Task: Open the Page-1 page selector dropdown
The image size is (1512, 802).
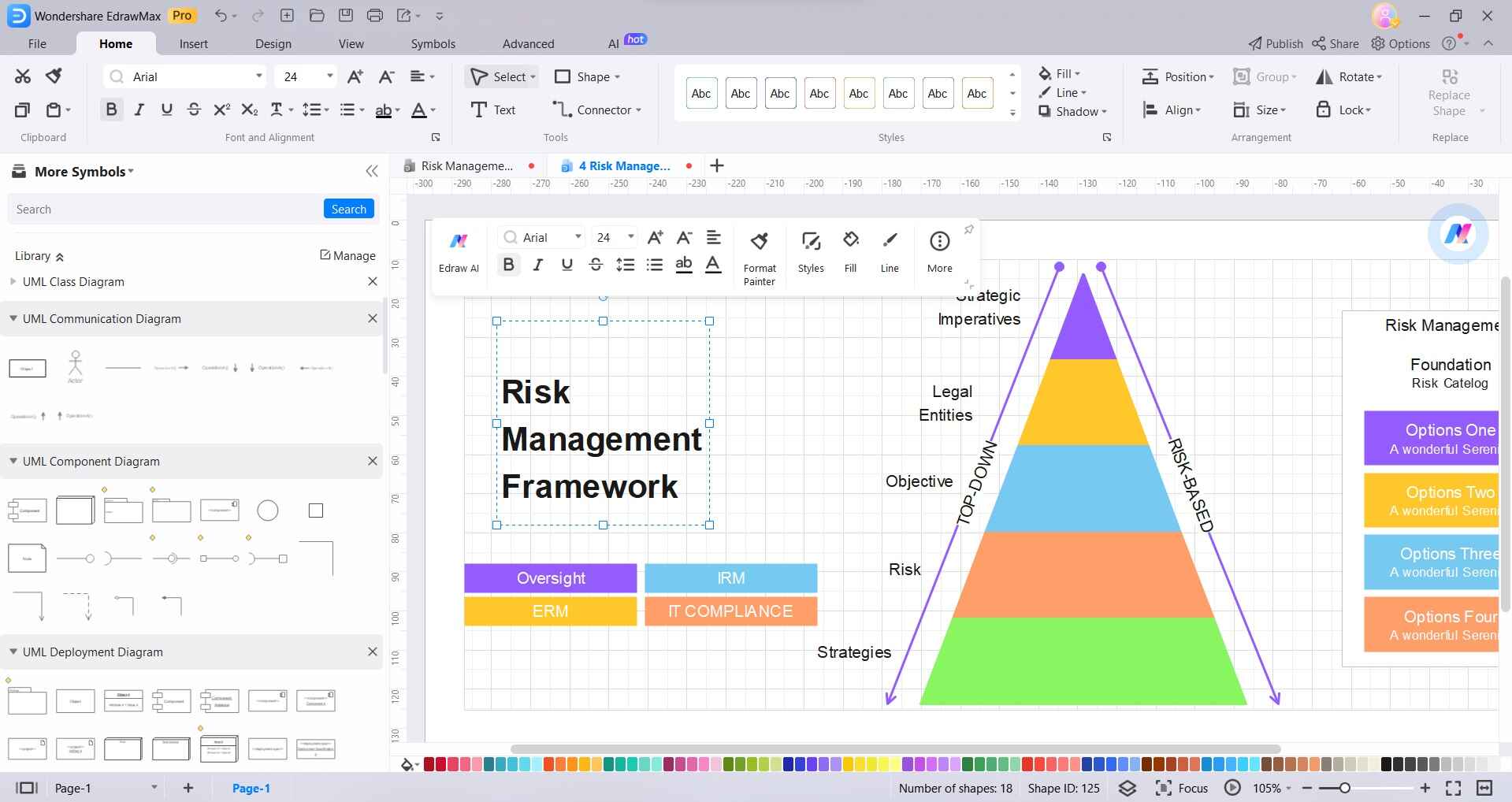Action: (x=154, y=788)
